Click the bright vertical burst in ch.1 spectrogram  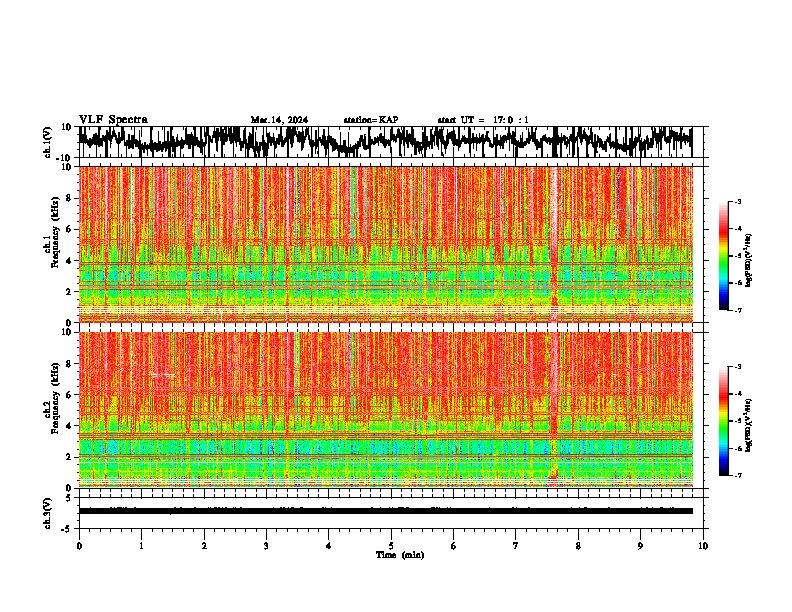pos(554,244)
